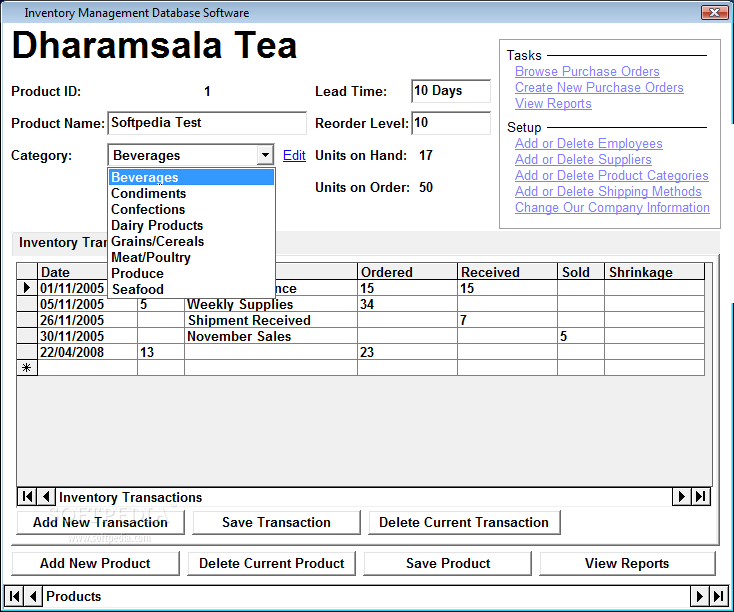The height and width of the screenshot is (612, 734).
Task: Click the Sold column header
Action: tap(580, 272)
